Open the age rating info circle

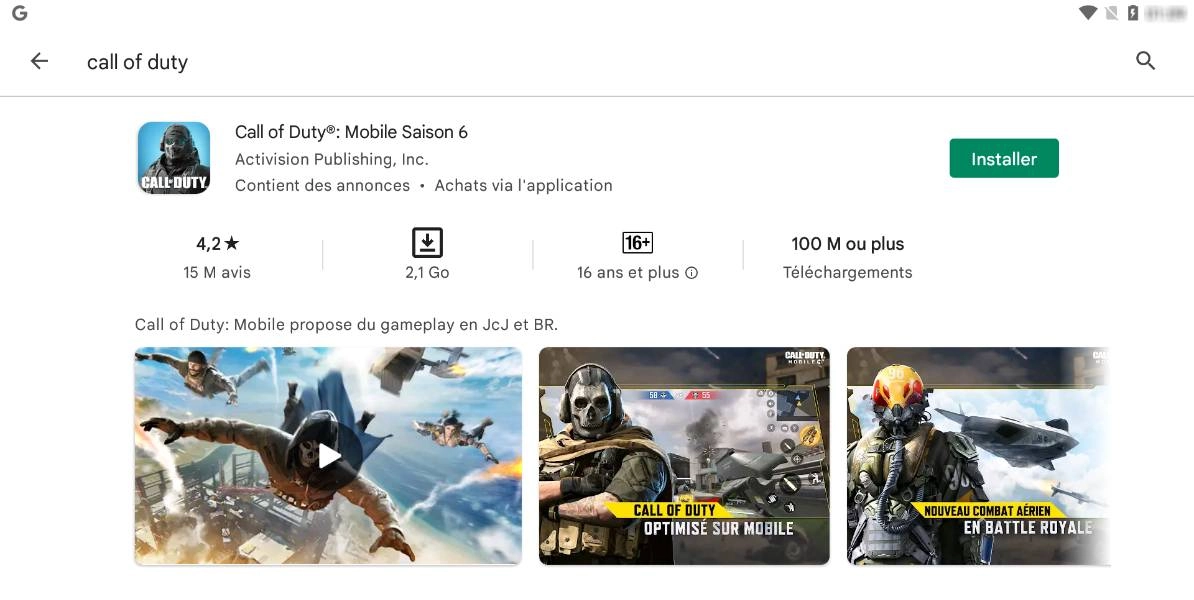[691, 273]
